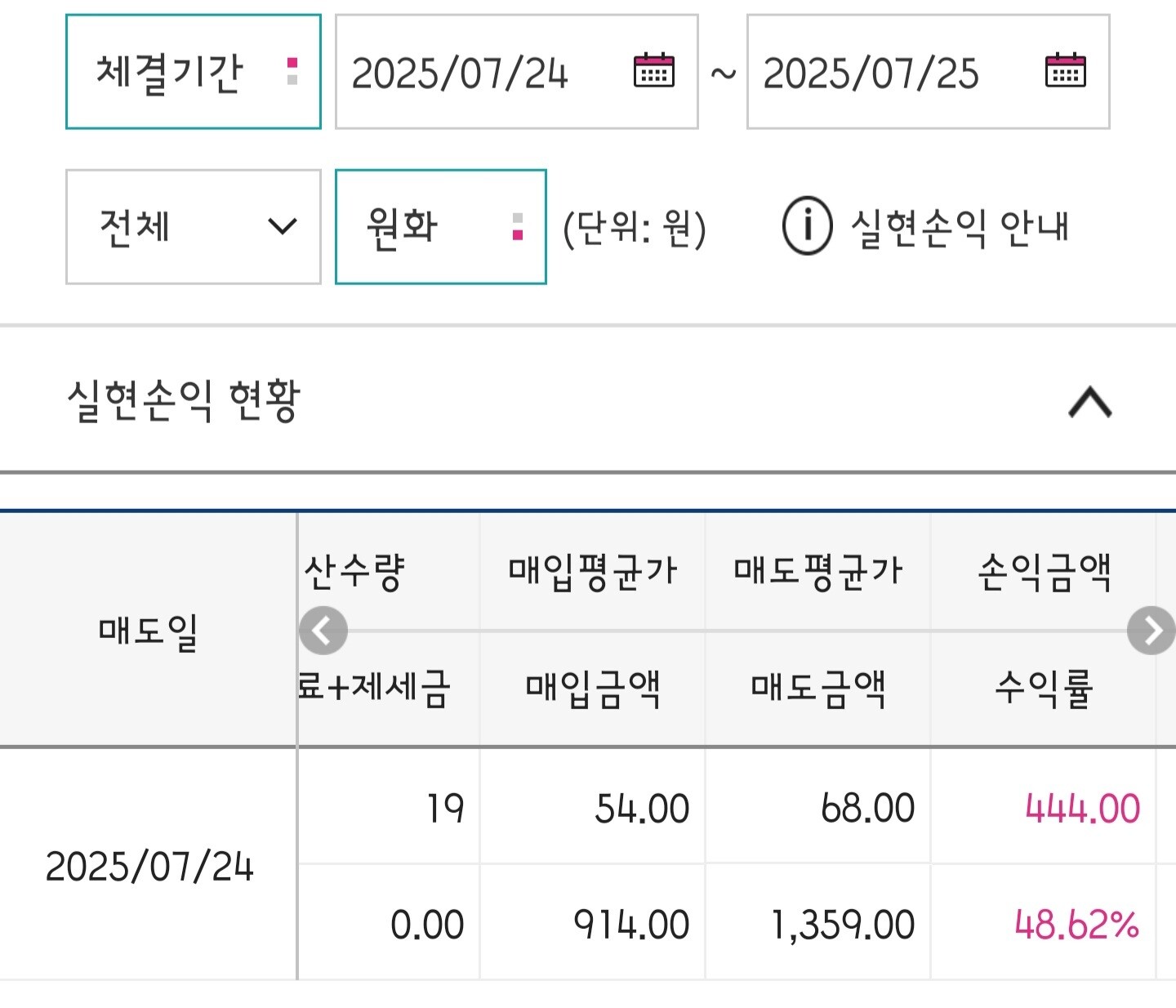The height and width of the screenshot is (1008, 1176).
Task: Click the 손익금액 column header
Action: click(1044, 571)
